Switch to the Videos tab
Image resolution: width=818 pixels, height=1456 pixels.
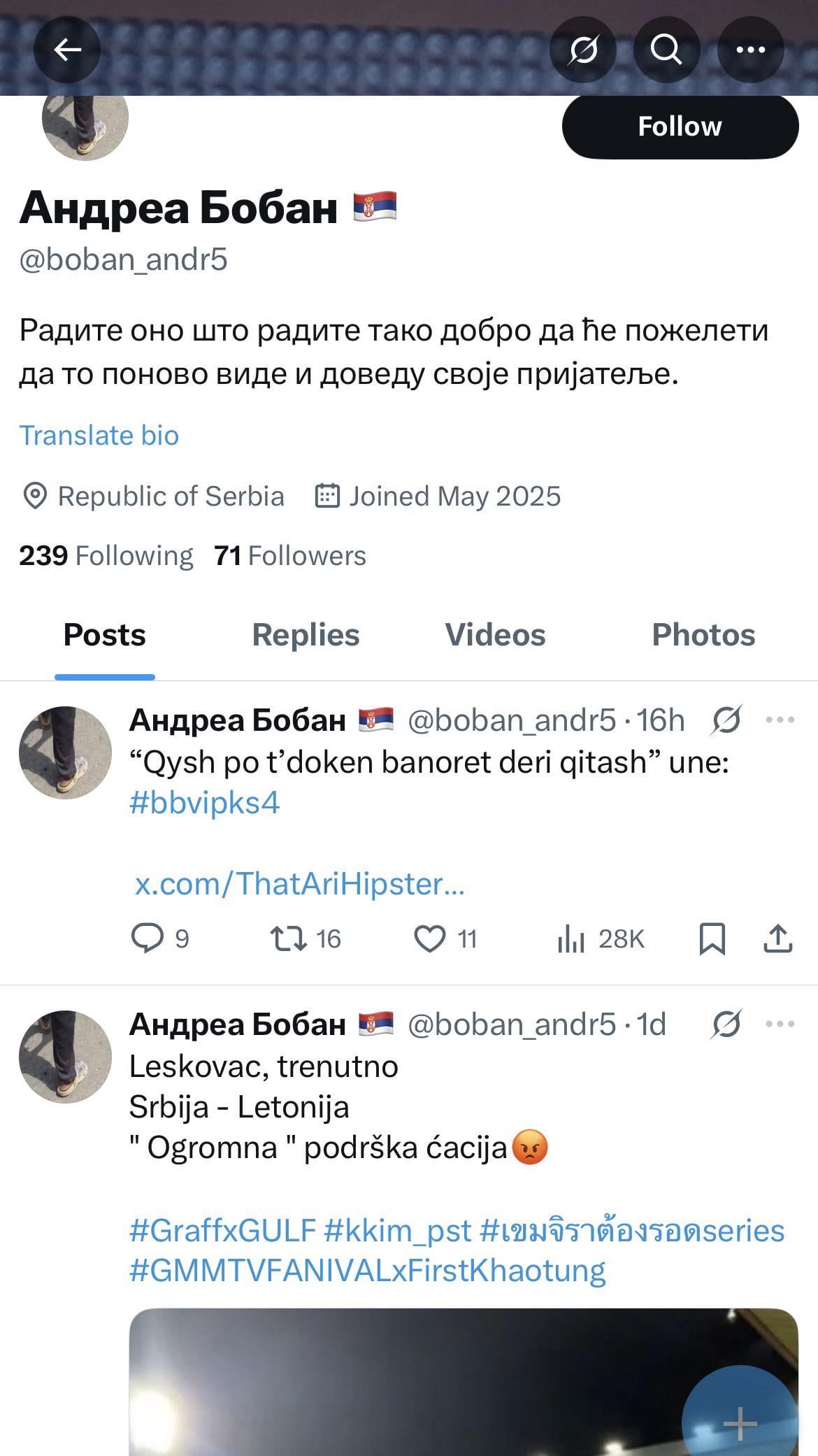click(495, 635)
